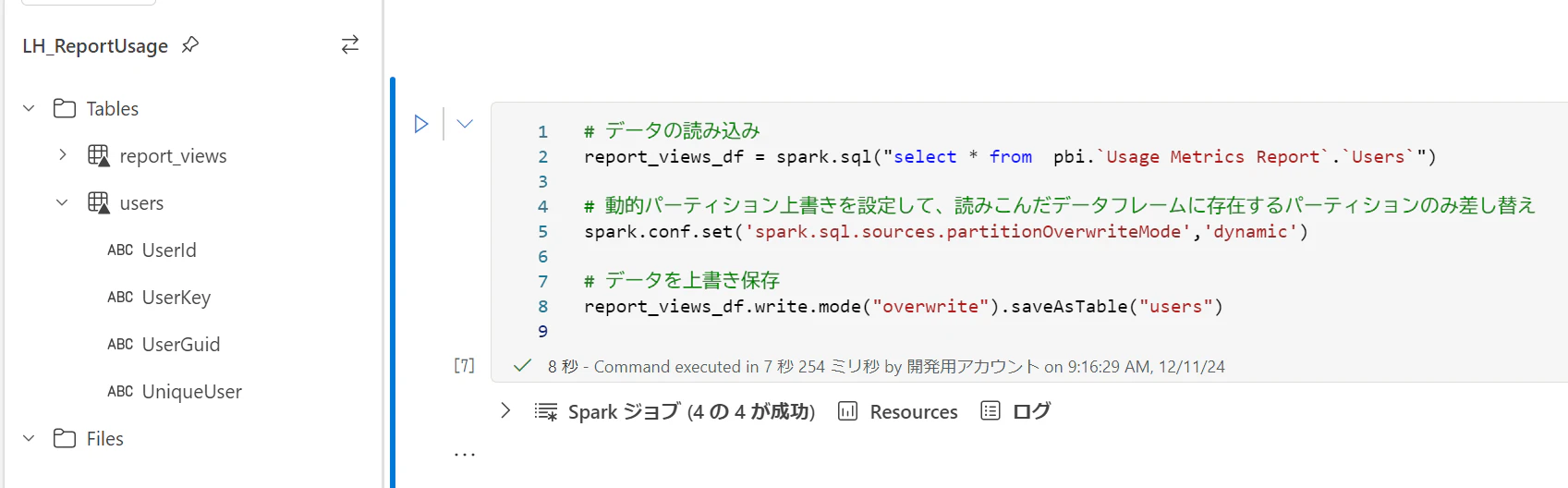Expand the Spark jobs section
The height and width of the screenshot is (488, 1568).
click(x=505, y=410)
